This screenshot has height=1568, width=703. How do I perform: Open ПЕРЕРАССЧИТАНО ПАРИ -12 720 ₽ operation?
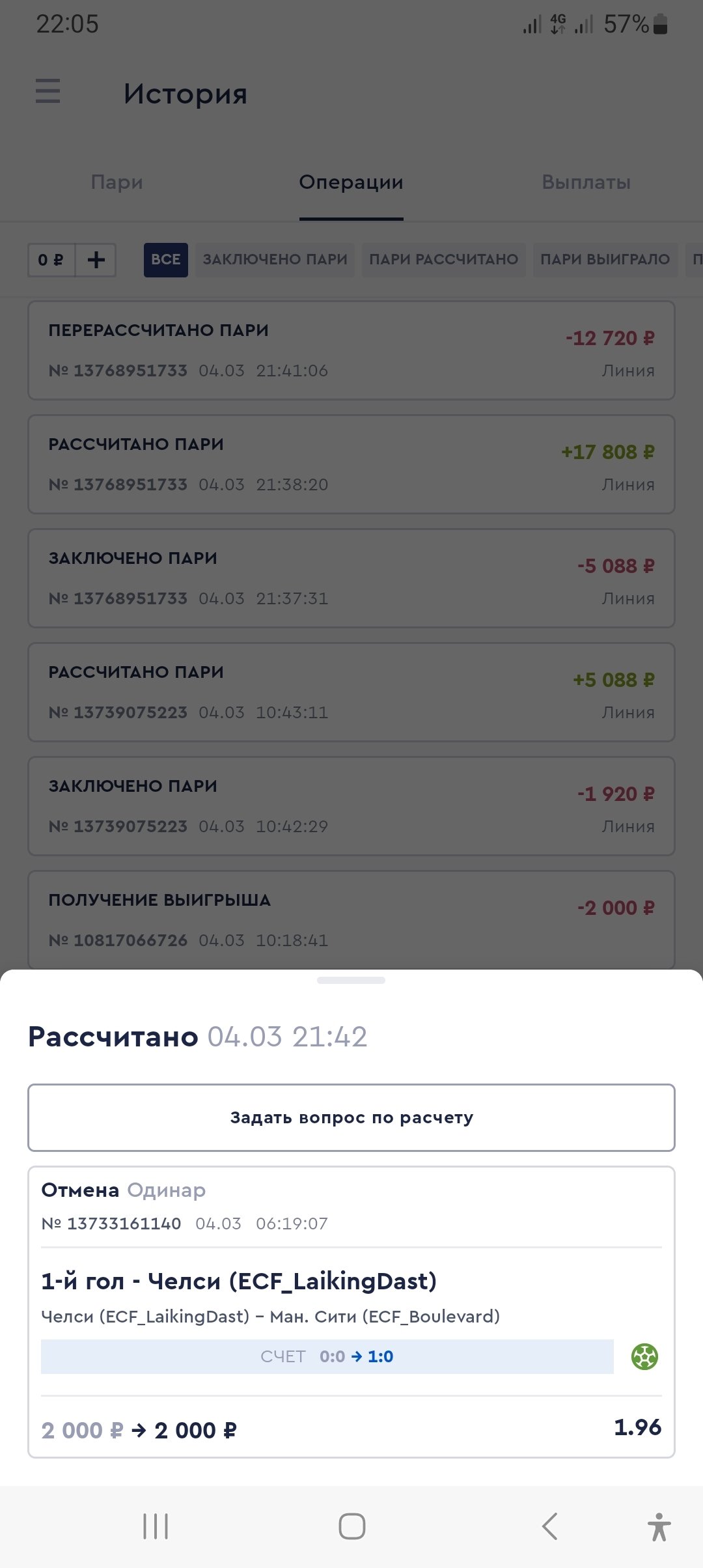351,350
